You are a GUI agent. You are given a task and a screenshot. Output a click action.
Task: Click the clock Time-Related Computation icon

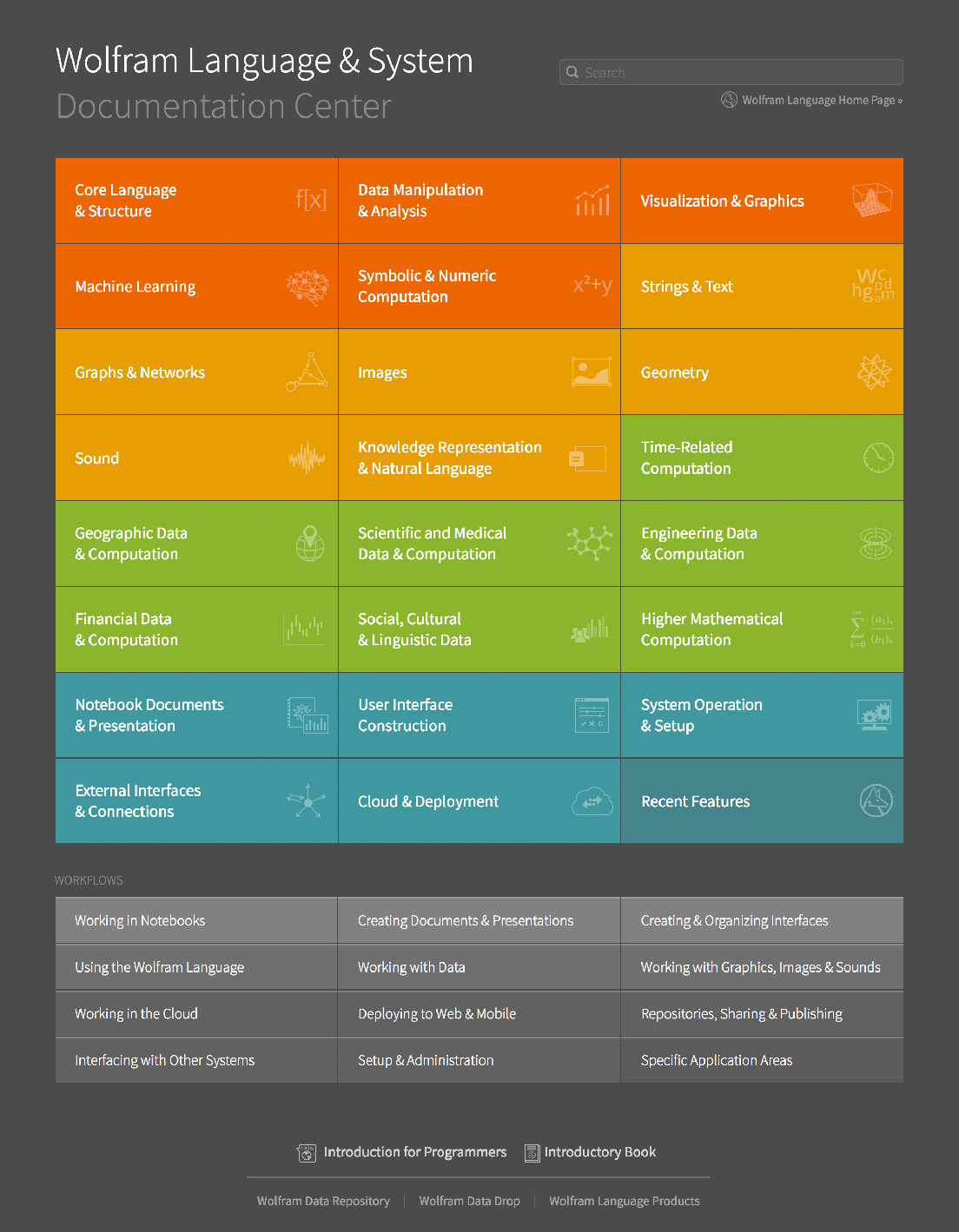878,458
